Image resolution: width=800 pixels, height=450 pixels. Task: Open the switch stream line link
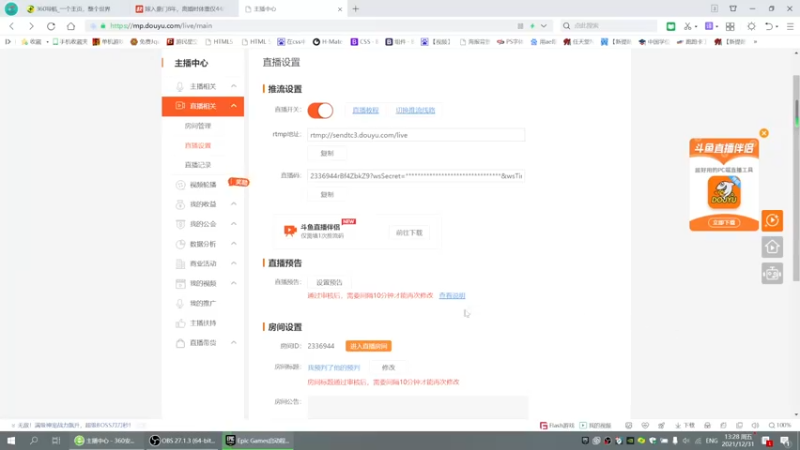click(x=415, y=110)
